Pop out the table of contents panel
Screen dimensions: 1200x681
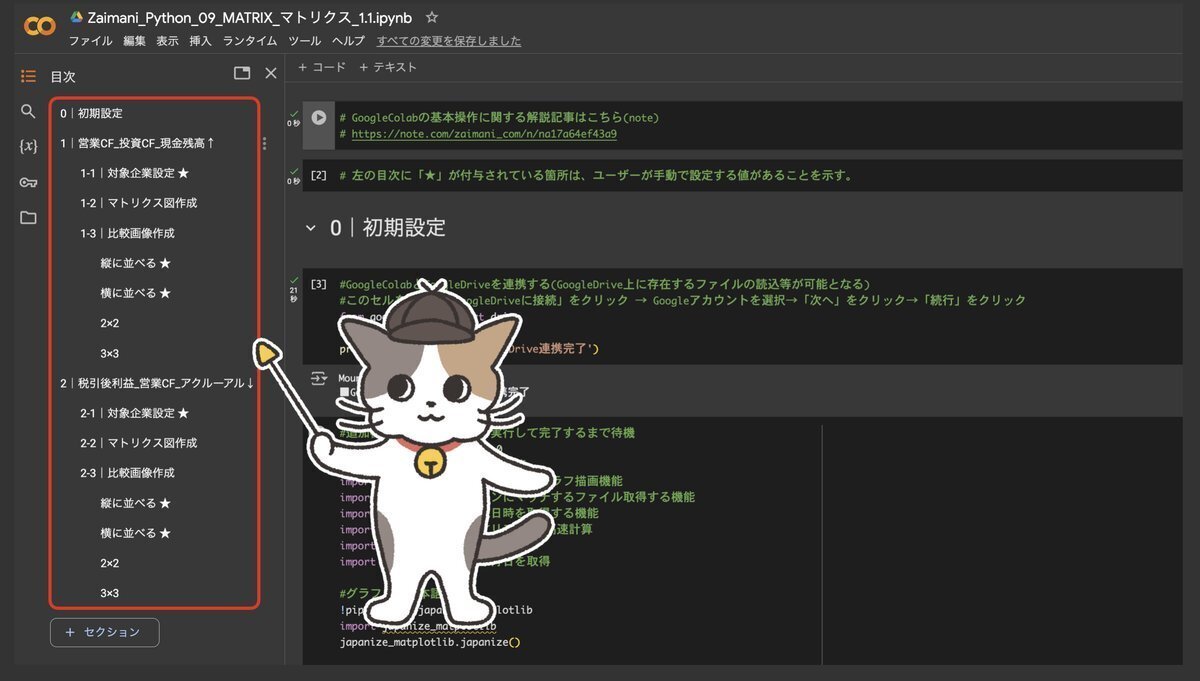pos(242,73)
